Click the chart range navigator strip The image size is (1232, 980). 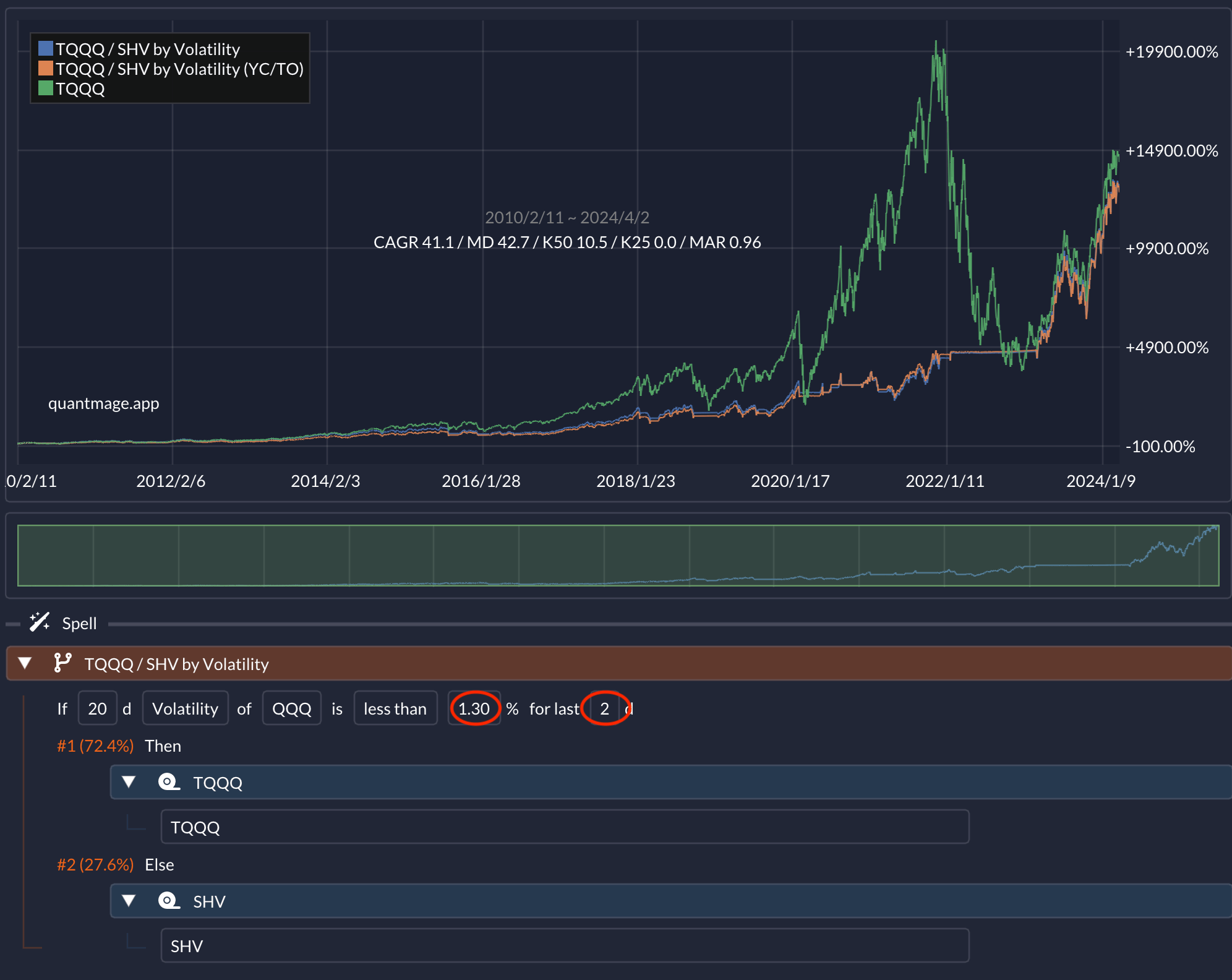tap(618, 555)
